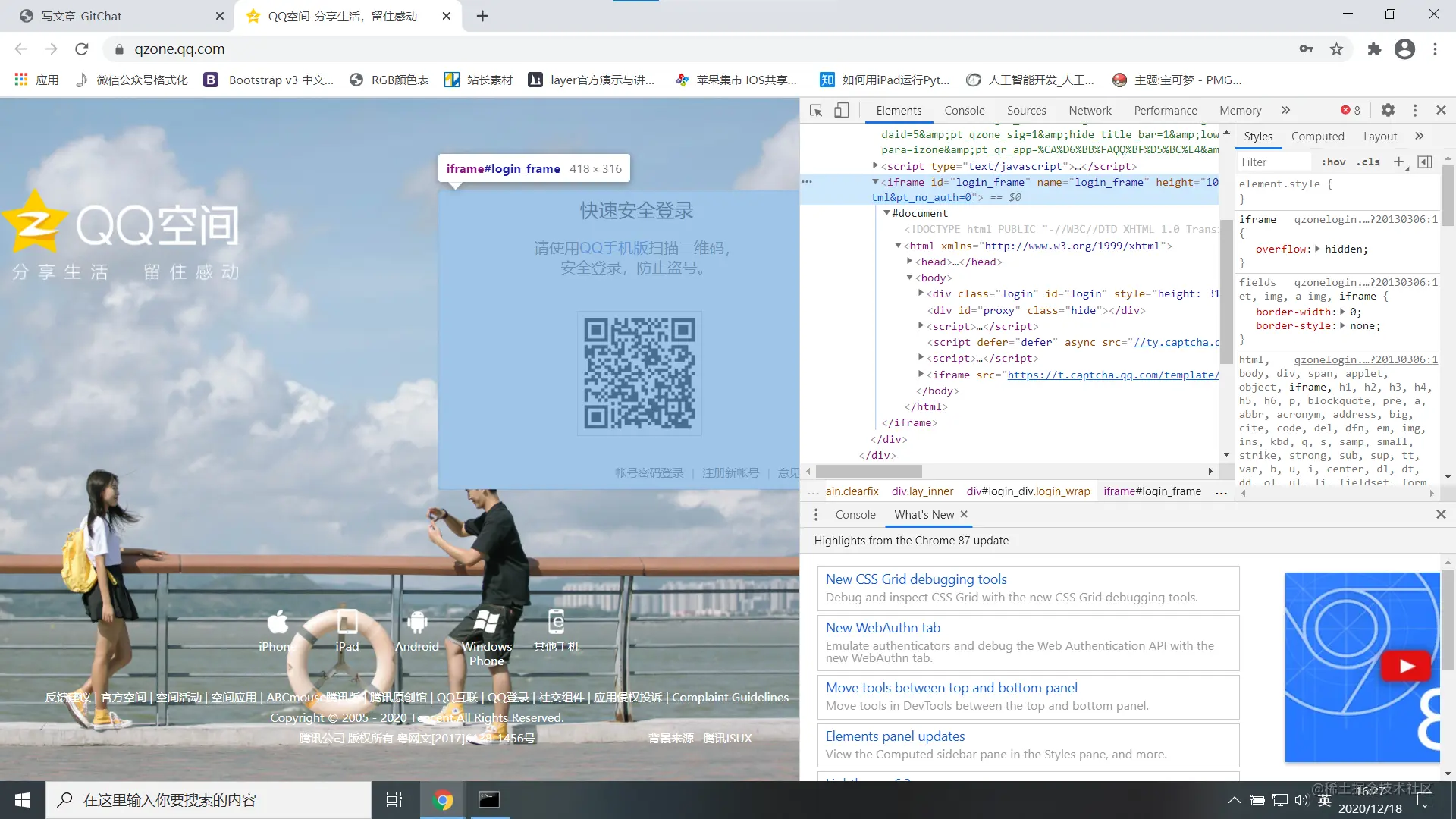Open Task View on the taskbar
This screenshot has height=819, width=1456.
click(x=394, y=800)
